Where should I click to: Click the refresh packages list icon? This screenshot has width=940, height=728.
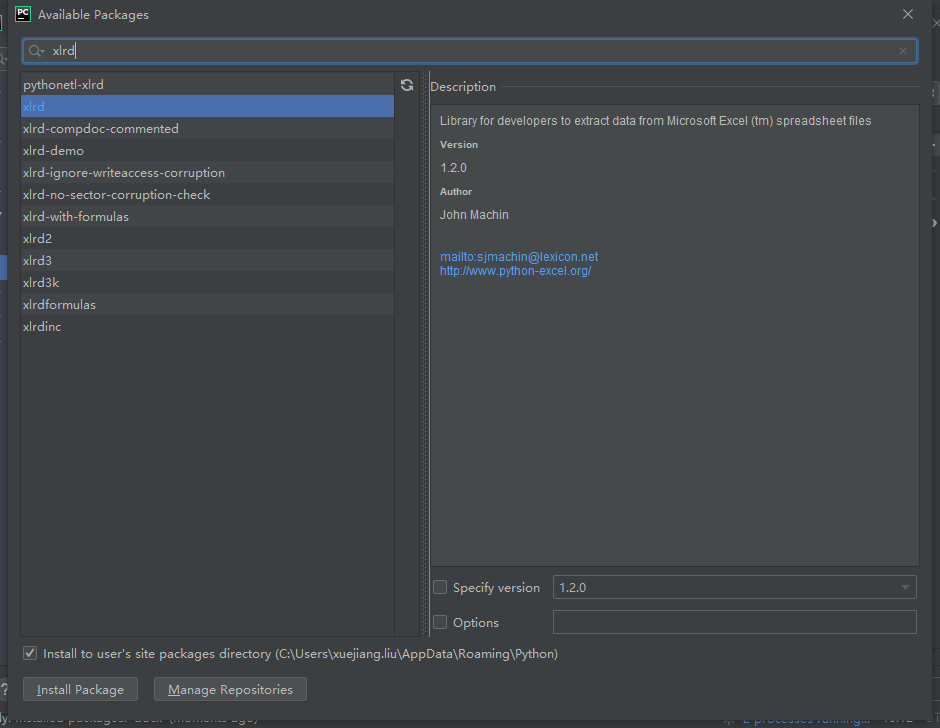click(407, 85)
